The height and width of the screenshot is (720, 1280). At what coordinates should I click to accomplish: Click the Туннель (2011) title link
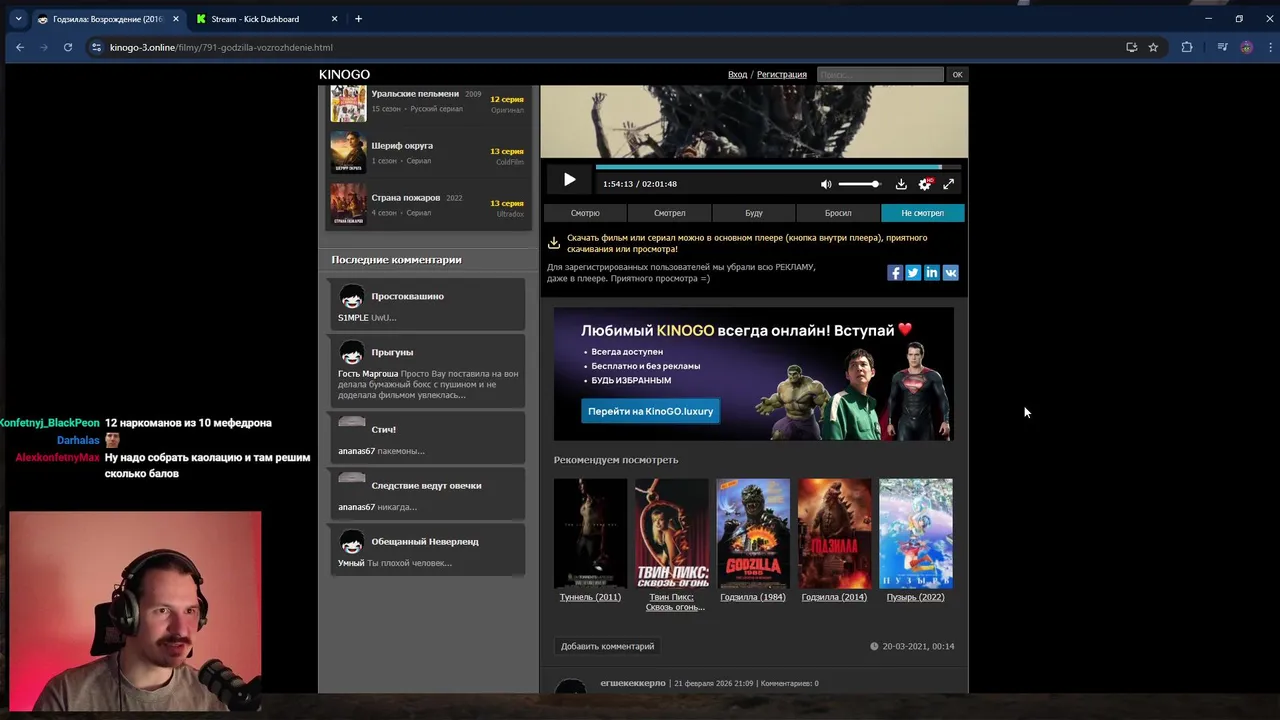pos(590,597)
